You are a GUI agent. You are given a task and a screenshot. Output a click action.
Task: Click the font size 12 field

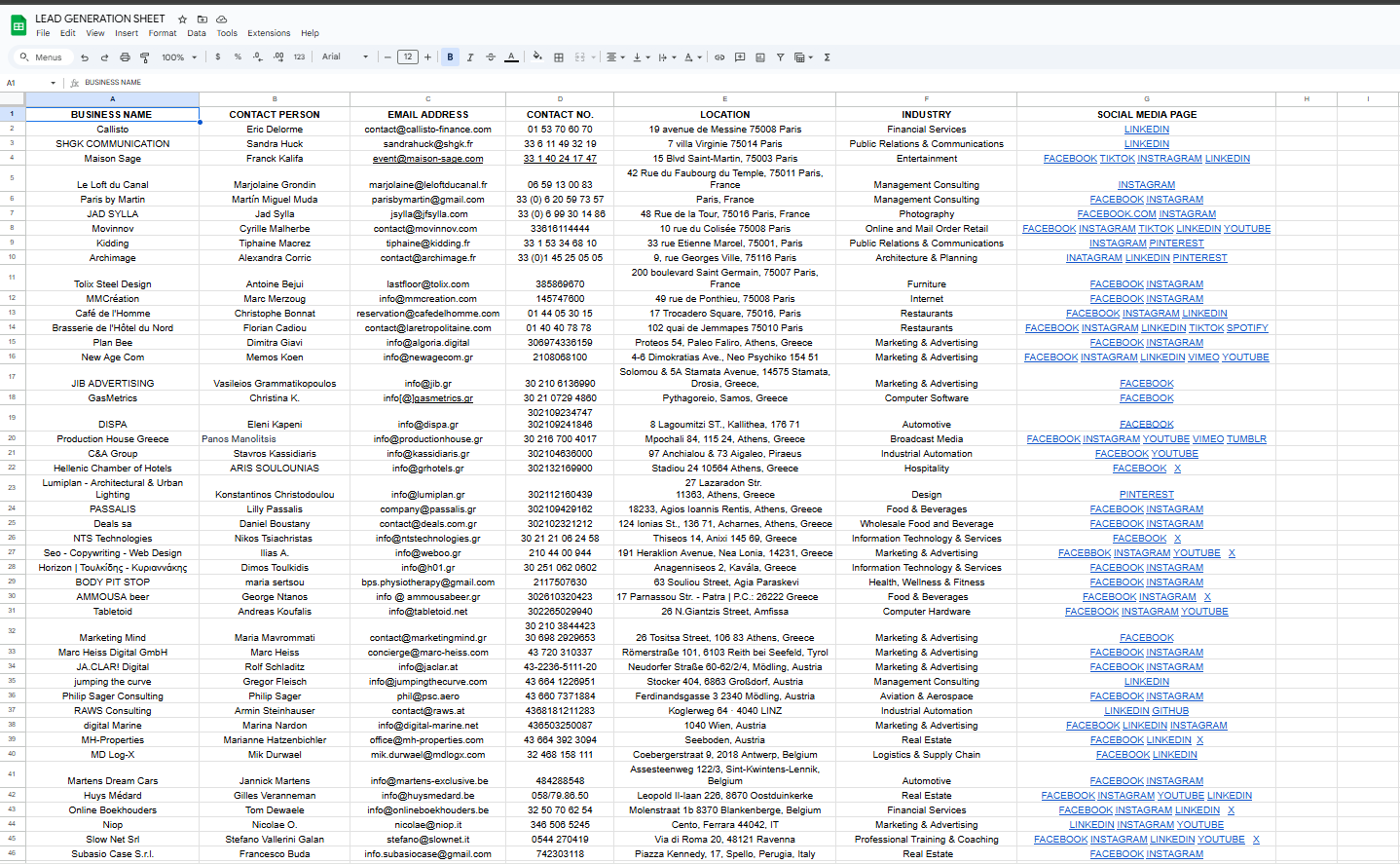click(408, 57)
